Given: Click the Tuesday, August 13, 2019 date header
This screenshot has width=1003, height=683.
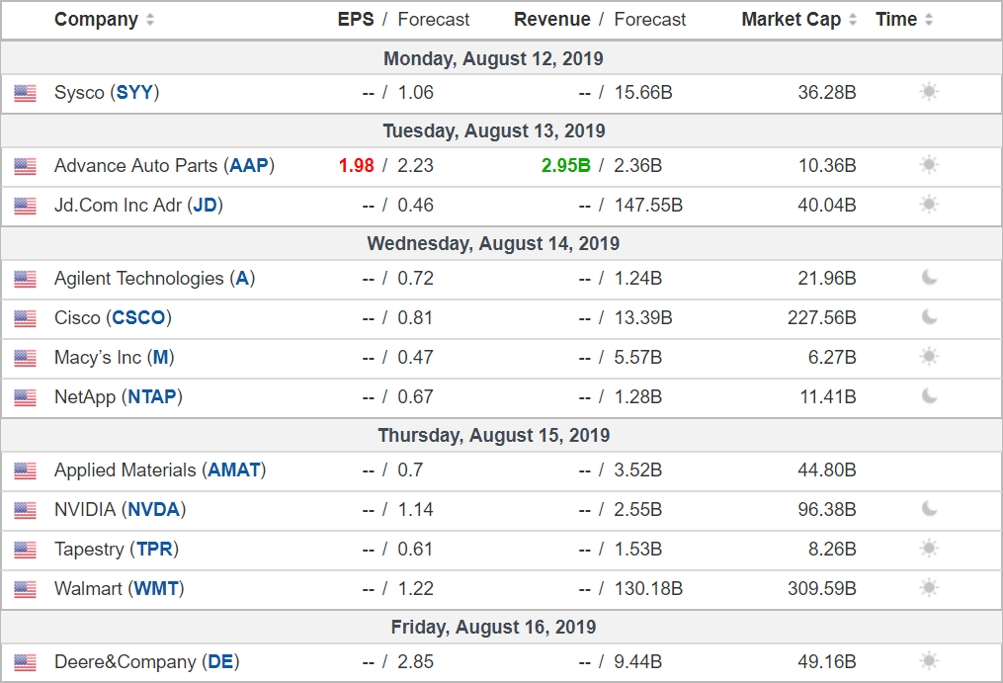Looking at the screenshot, I should click(x=494, y=131).
